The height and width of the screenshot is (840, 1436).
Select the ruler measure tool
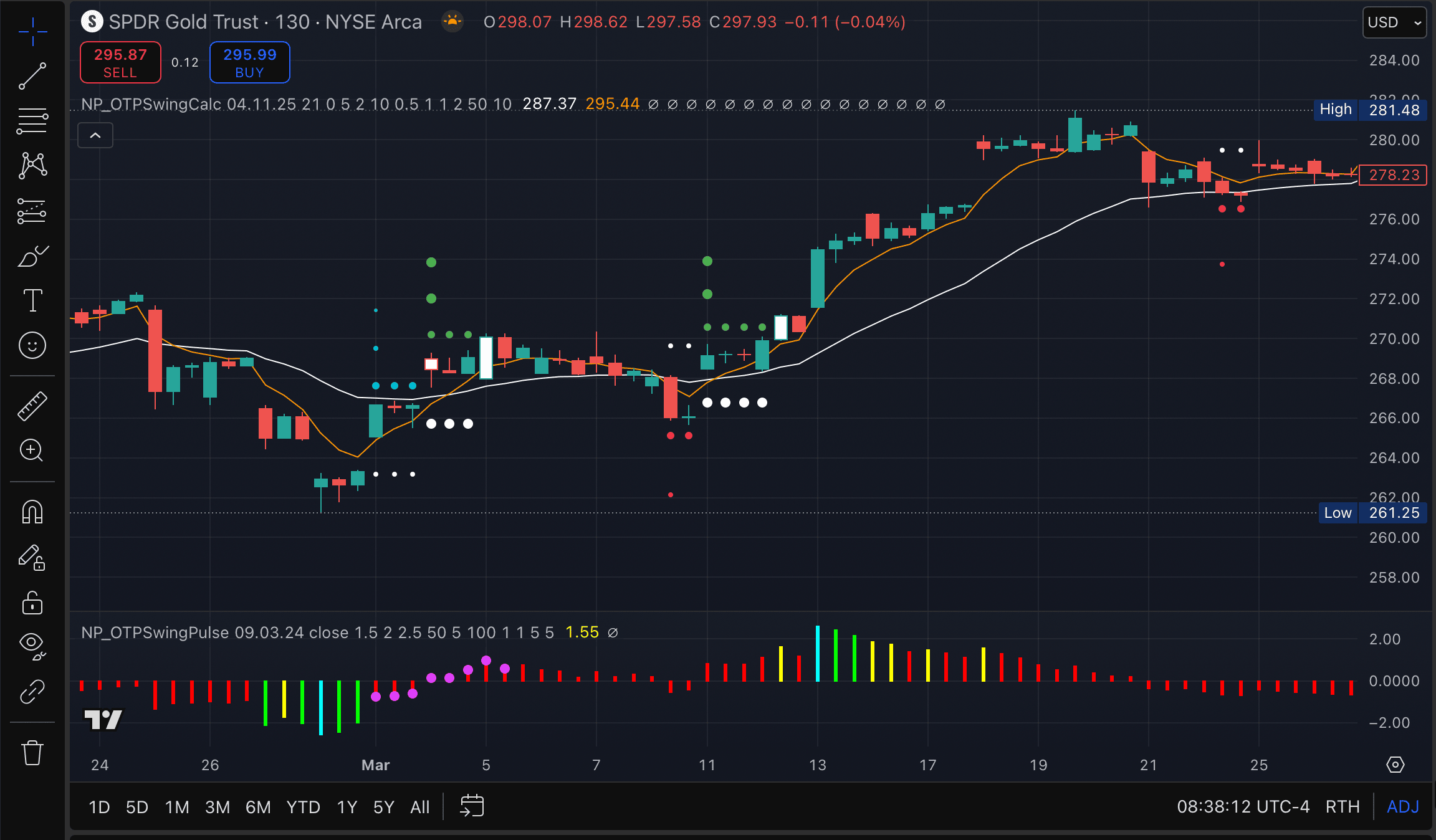(32, 406)
